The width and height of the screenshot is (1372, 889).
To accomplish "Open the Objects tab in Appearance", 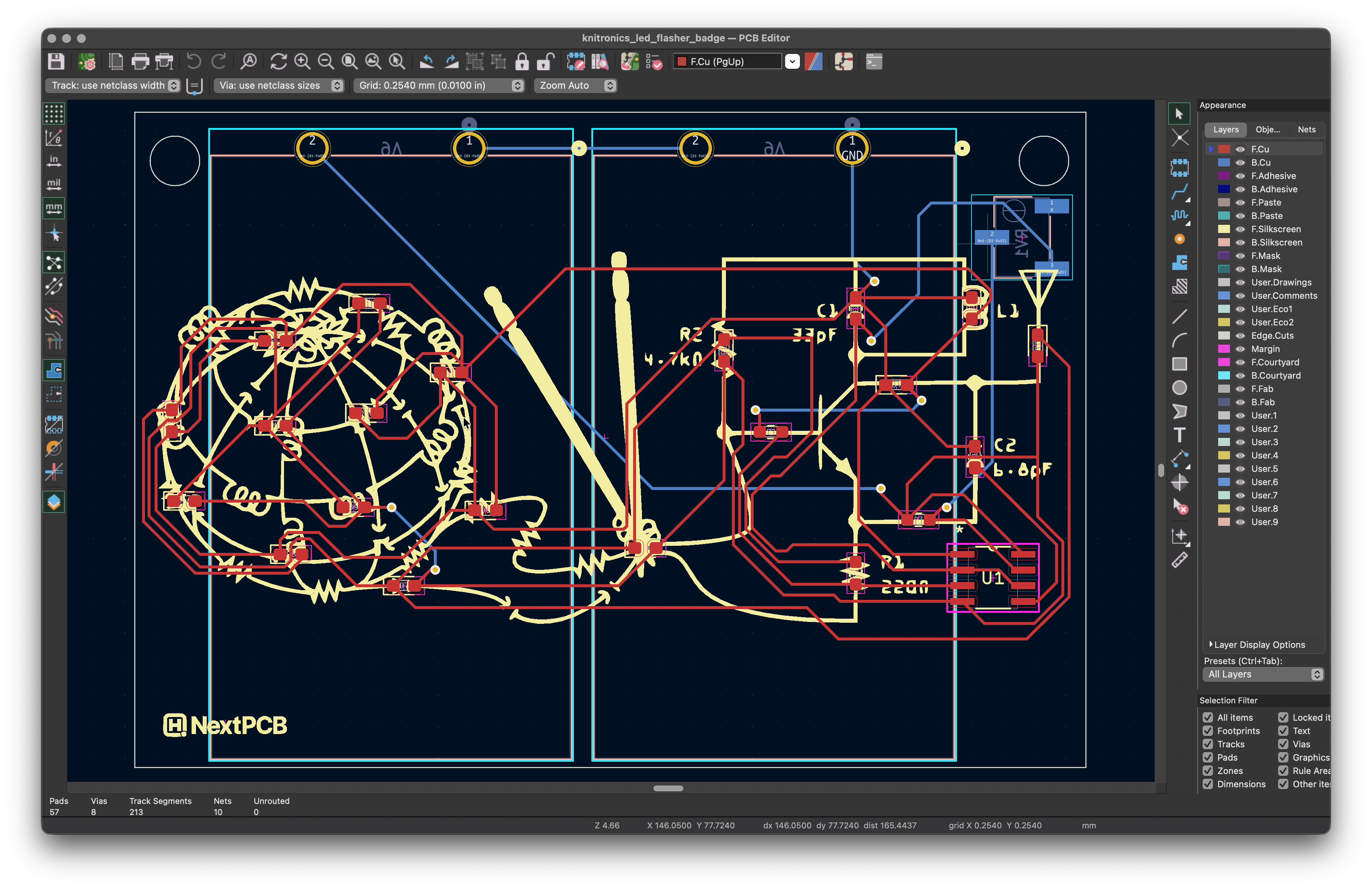I will [1268, 130].
